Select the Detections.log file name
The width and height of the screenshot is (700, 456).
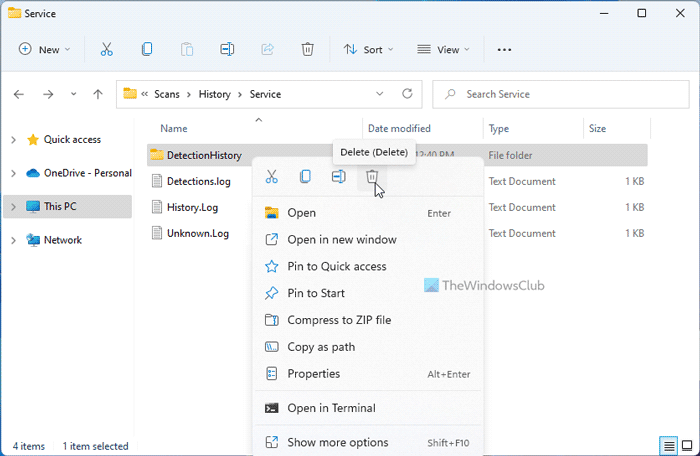[199, 181]
